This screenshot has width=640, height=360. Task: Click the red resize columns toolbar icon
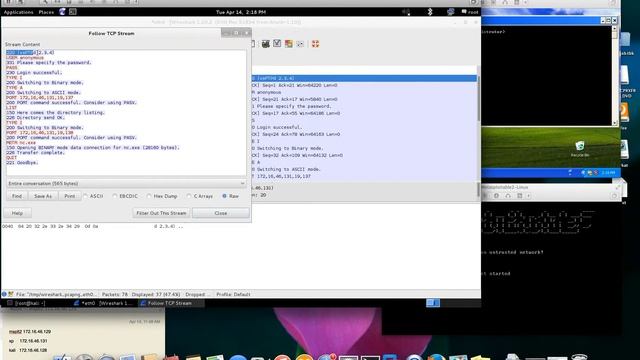(315, 44)
